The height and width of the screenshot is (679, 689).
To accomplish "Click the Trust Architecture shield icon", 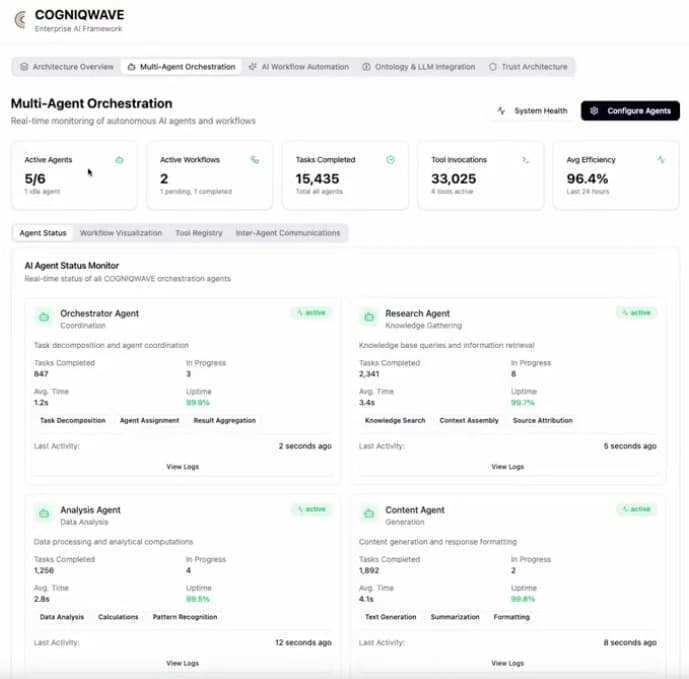I will pos(493,67).
